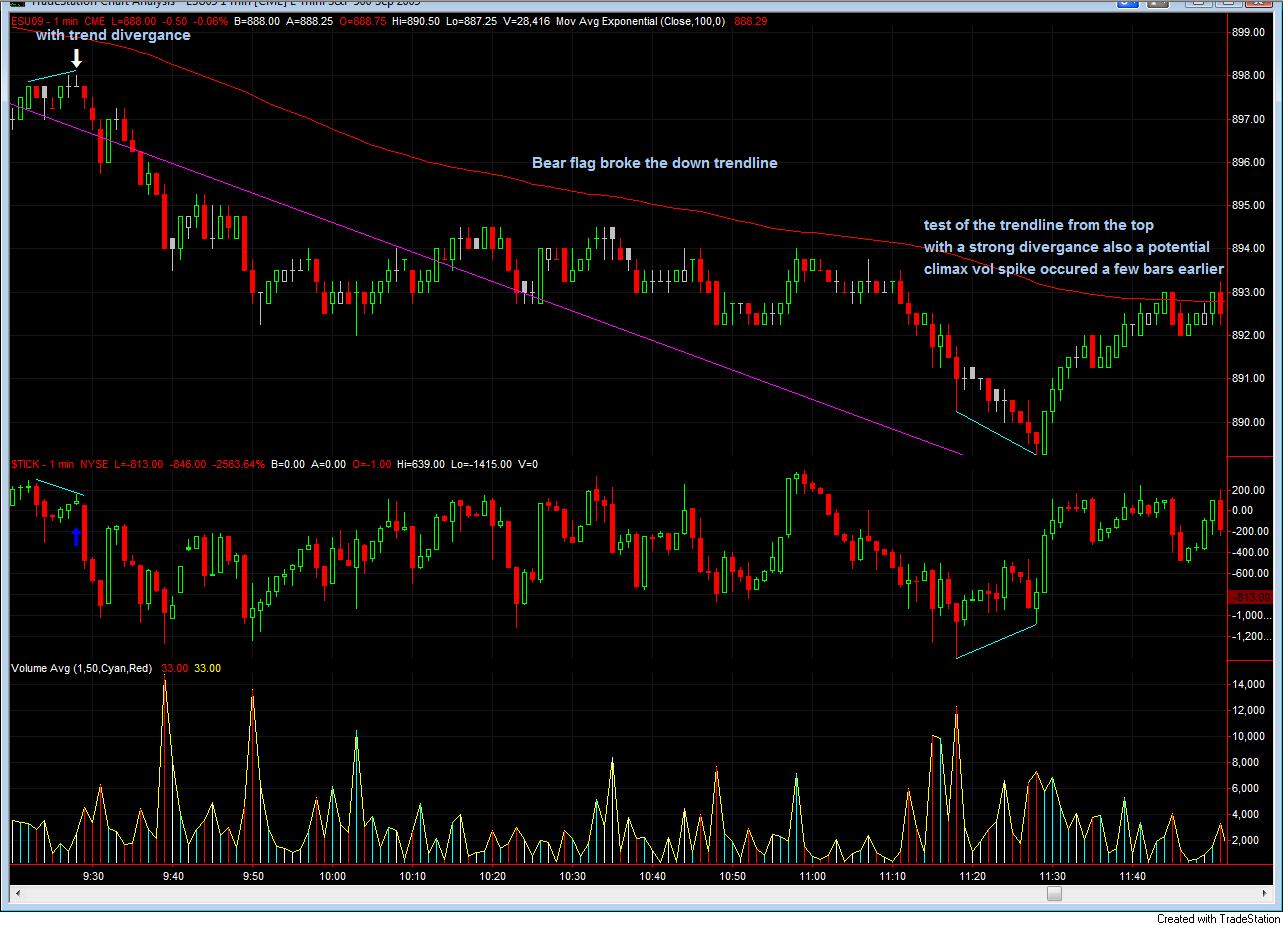
Task: Click the 10:00 time axis label
Action: pos(333,876)
